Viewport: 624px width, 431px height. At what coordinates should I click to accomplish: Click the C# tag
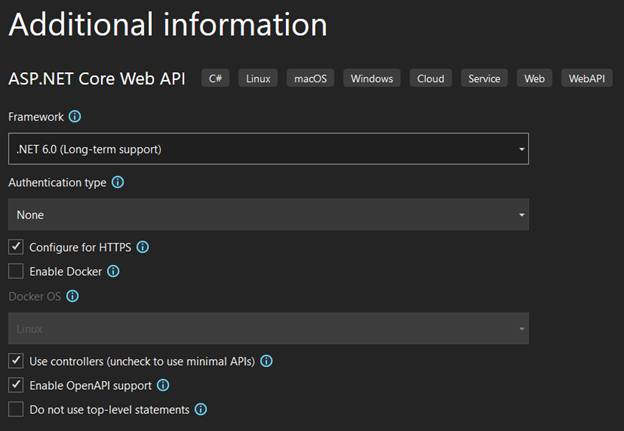(x=215, y=78)
